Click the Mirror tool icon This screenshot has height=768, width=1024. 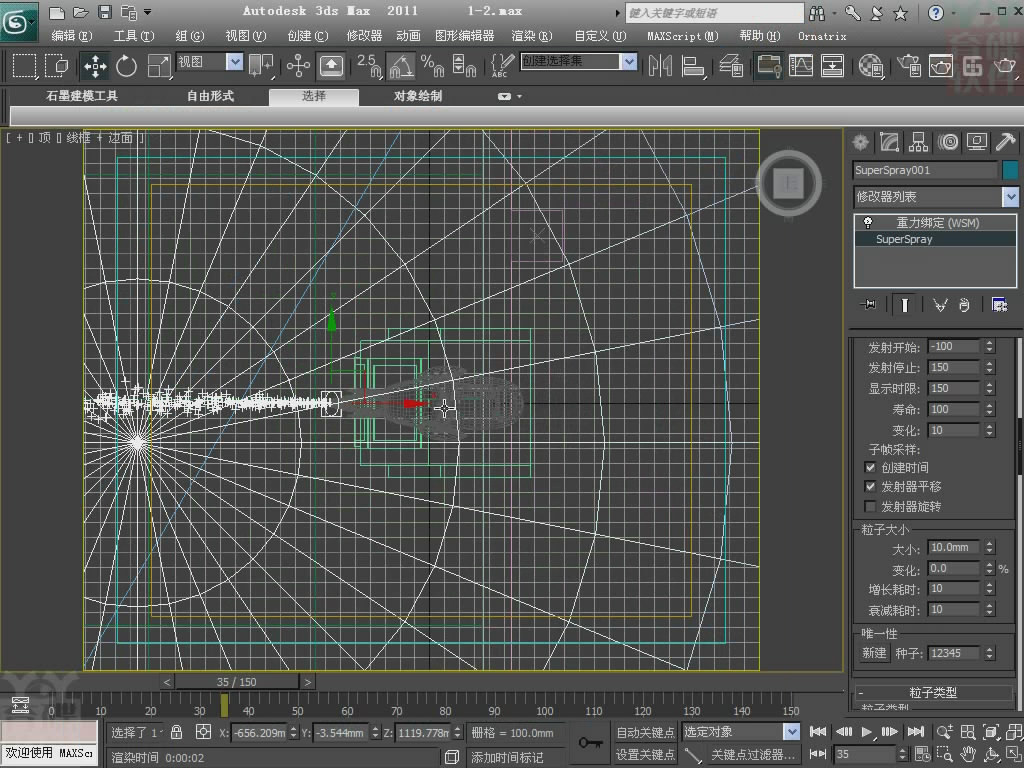pos(660,66)
